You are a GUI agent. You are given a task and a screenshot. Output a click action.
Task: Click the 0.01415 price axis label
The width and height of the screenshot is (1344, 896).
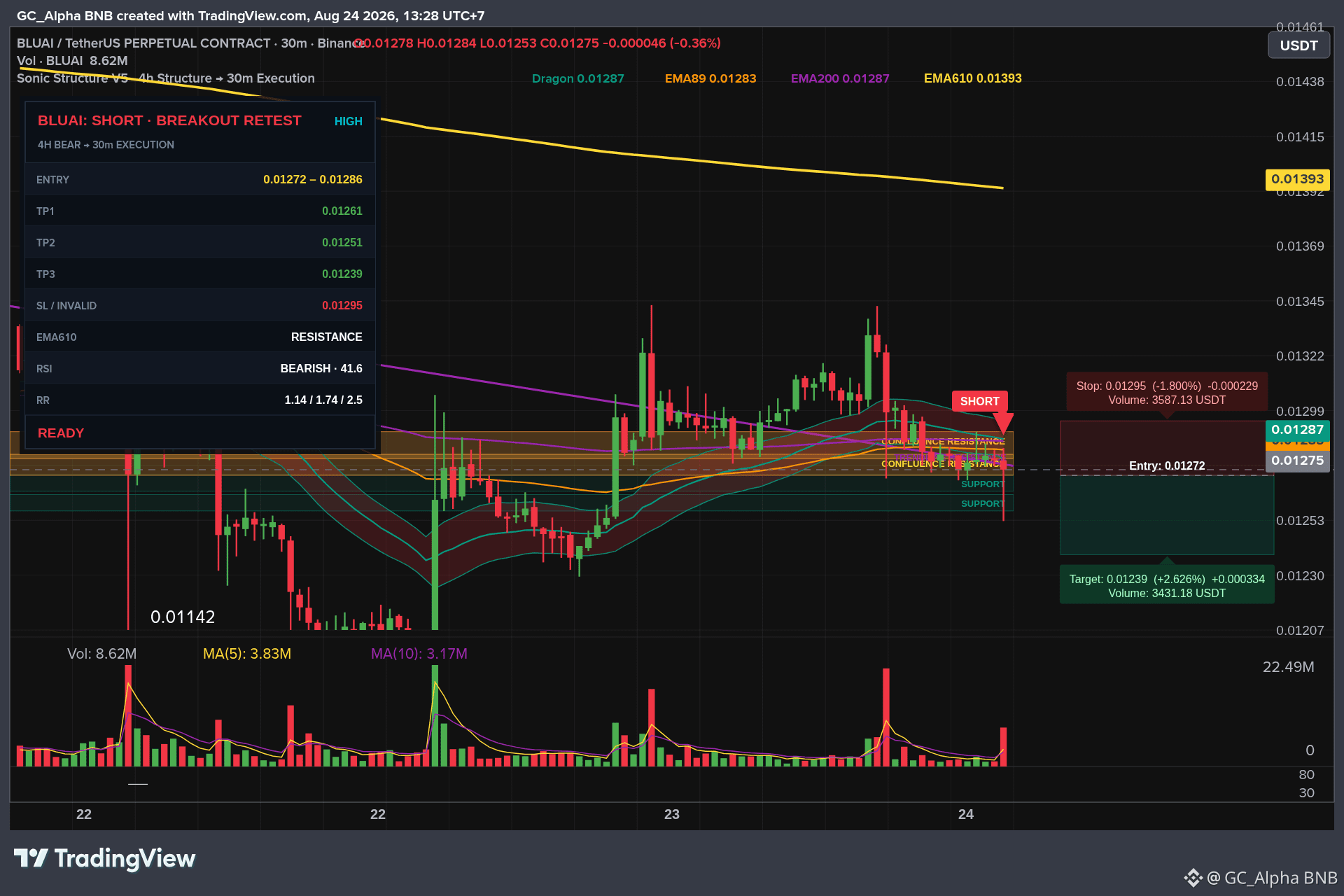1300,137
